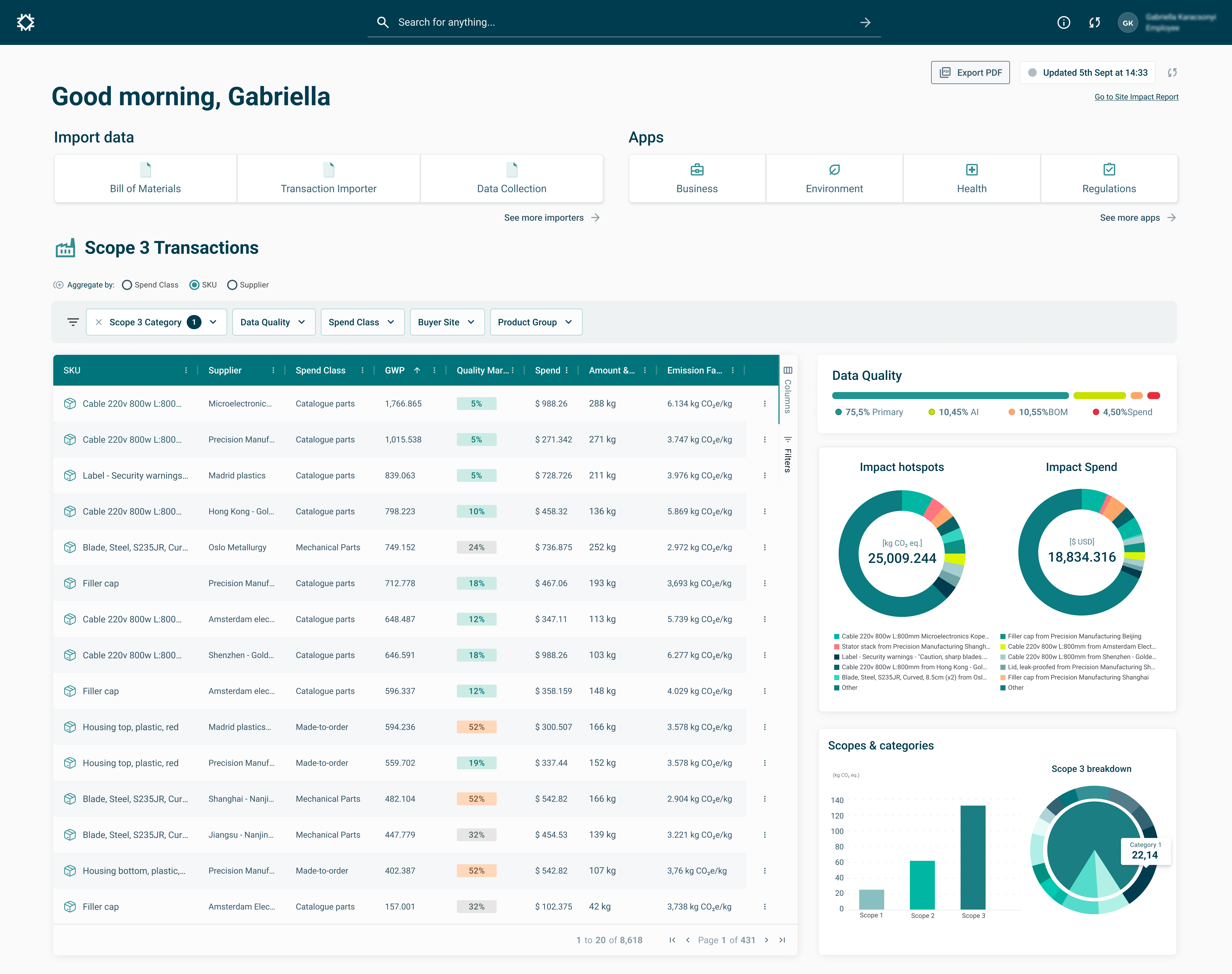
Task: Expand the Scope 3 Category dropdown
Action: pos(213,322)
